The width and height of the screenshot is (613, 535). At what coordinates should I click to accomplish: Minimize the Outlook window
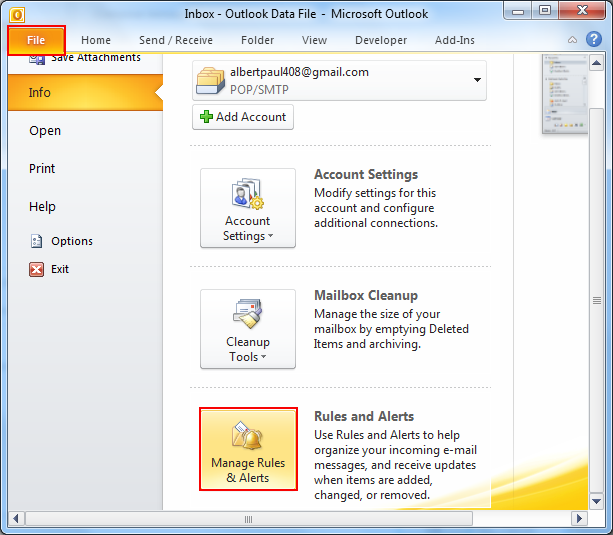point(518,11)
